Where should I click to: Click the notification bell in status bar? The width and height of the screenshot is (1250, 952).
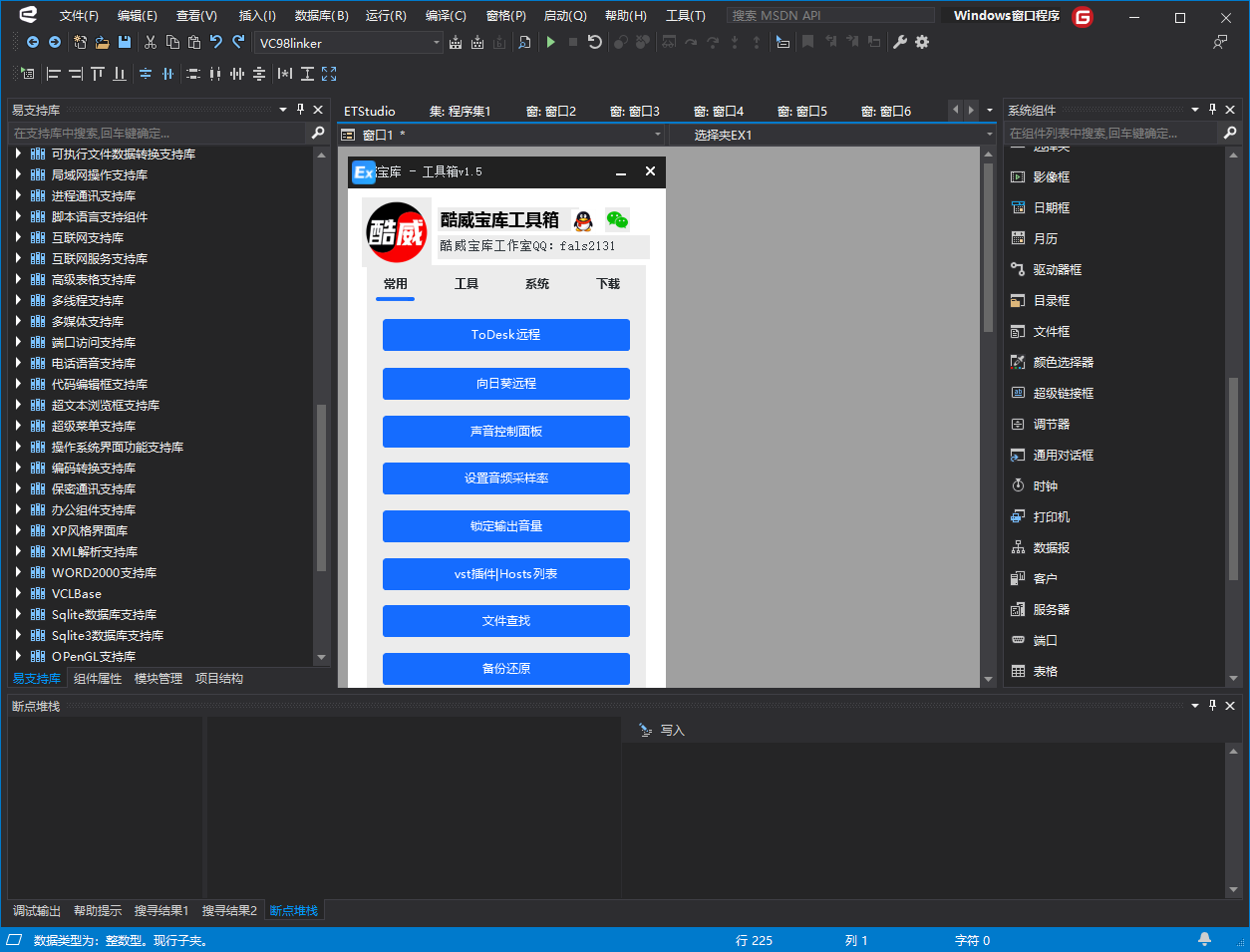click(x=1204, y=939)
